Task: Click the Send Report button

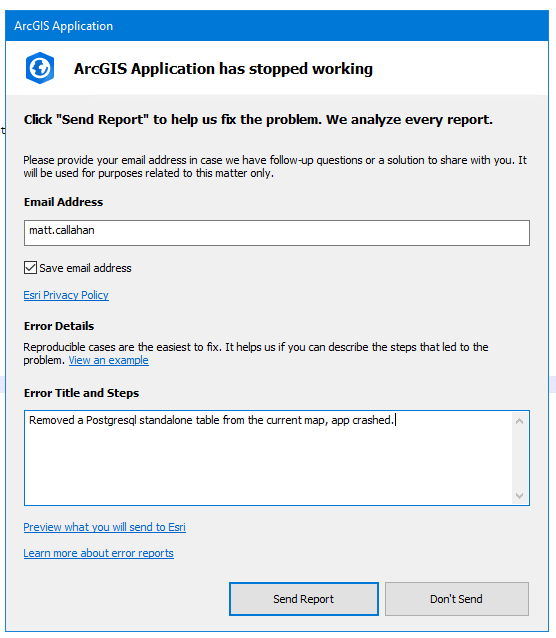Action: click(x=304, y=599)
